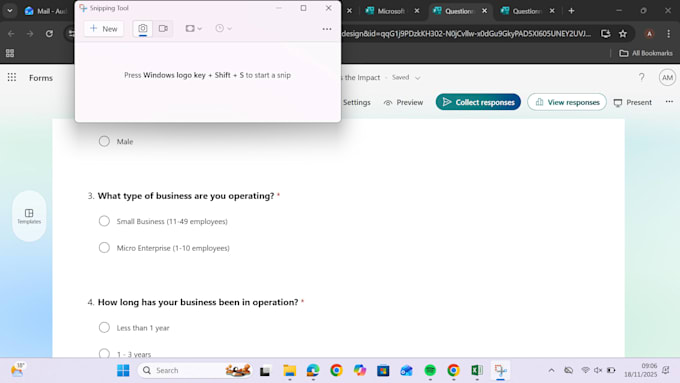This screenshot has width=680, height=383.
Task: Choose Small Business (11-49 employees)
Action: (104, 221)
